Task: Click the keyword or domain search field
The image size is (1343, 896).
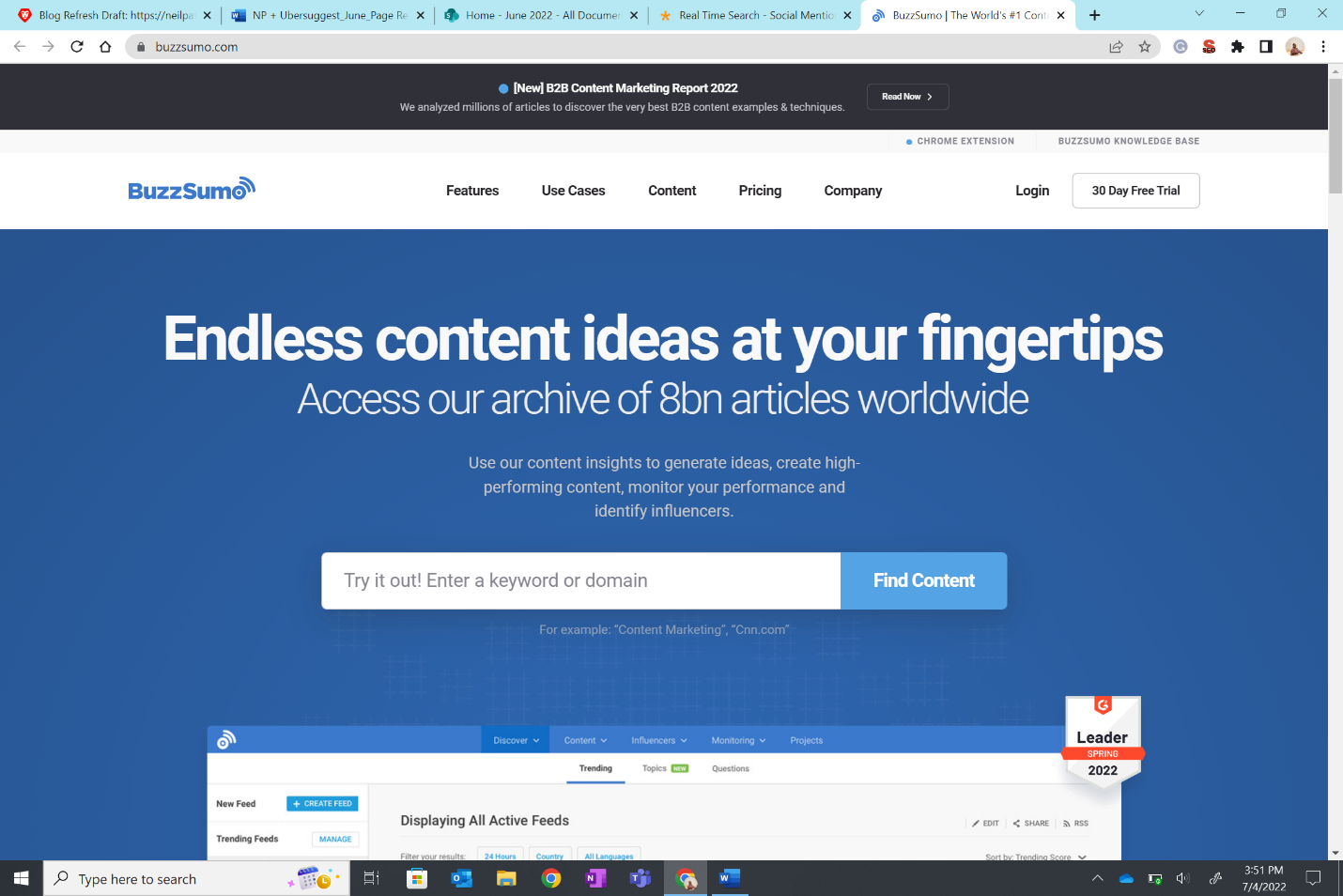Action: (x=580, y=580)
